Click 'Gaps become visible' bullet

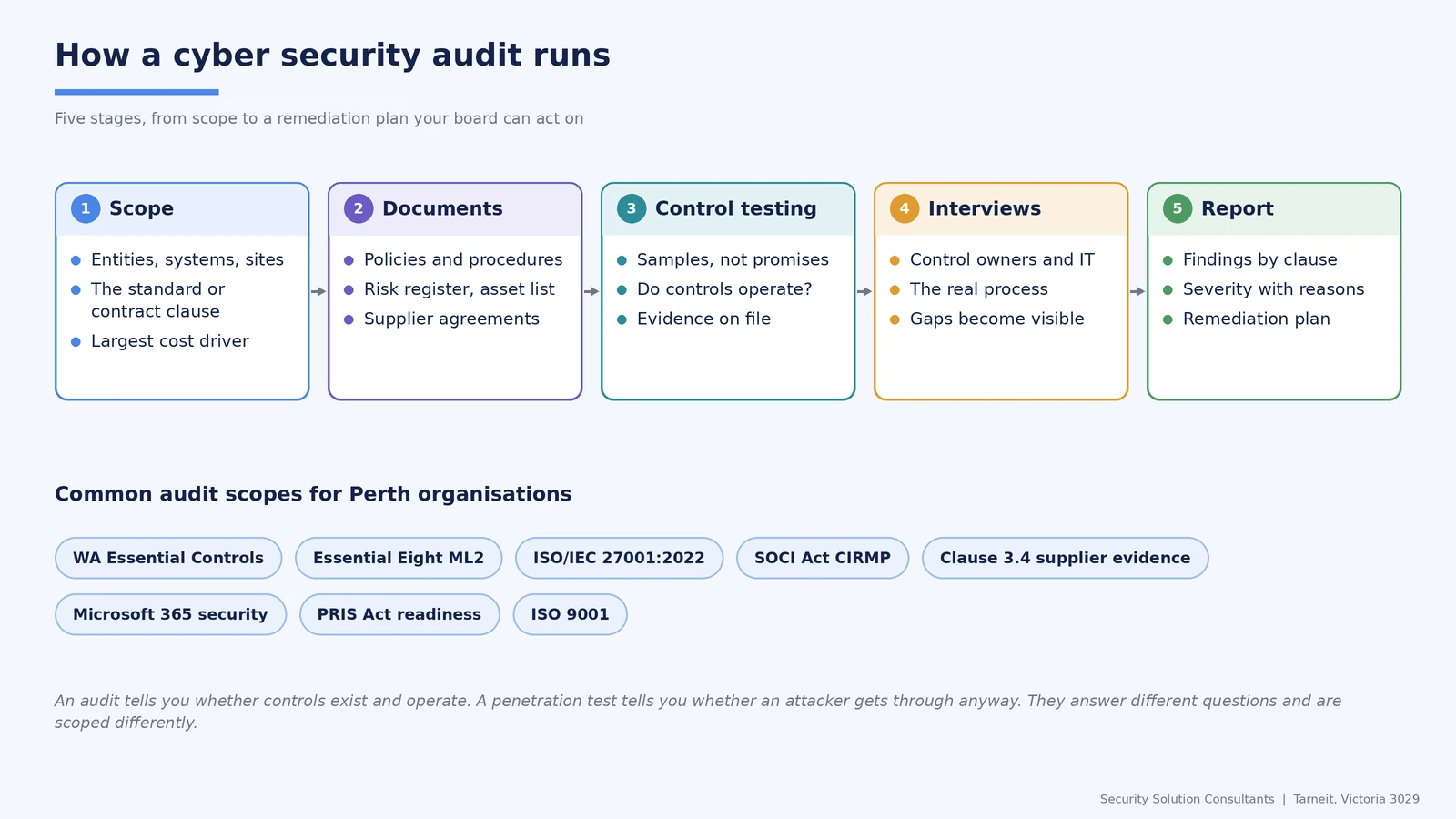click(x=997, y=318)
